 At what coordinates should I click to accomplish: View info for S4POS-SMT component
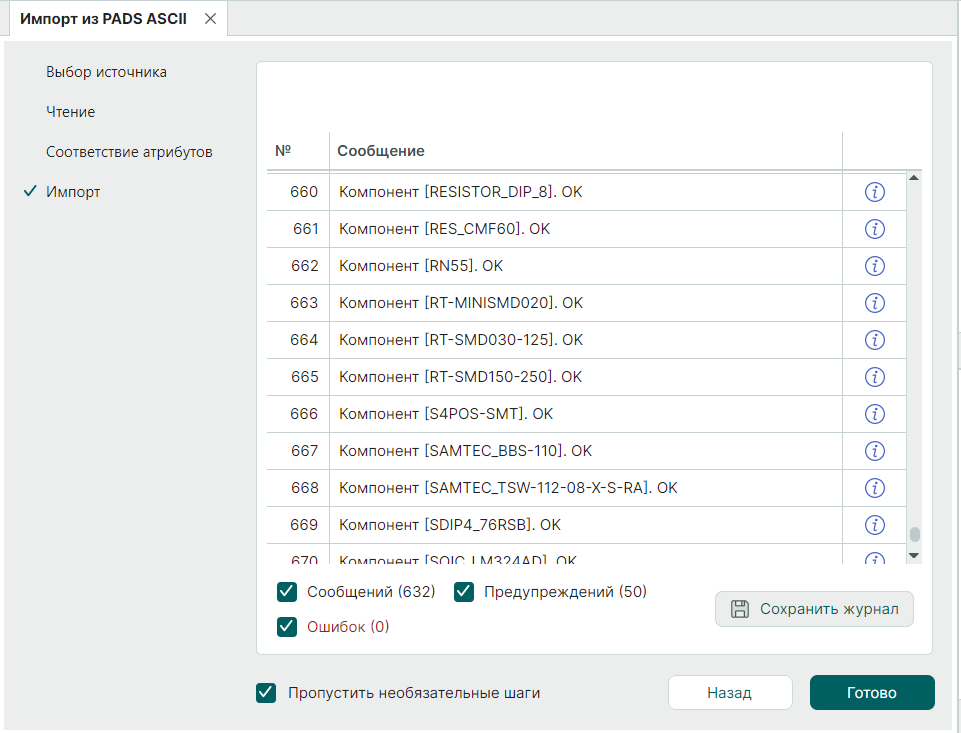[874, 414]
